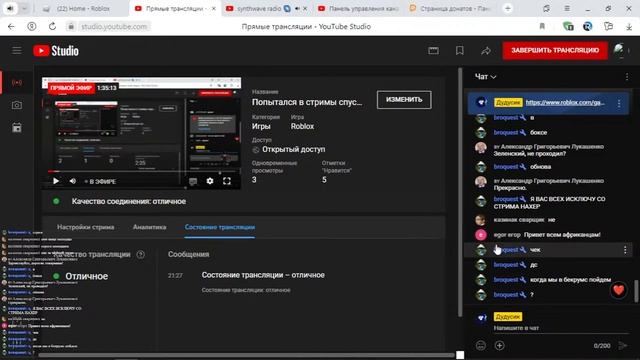Click the YouTube Studio logo
This screenshot has height=360, width=640.
tap(56, 51)
